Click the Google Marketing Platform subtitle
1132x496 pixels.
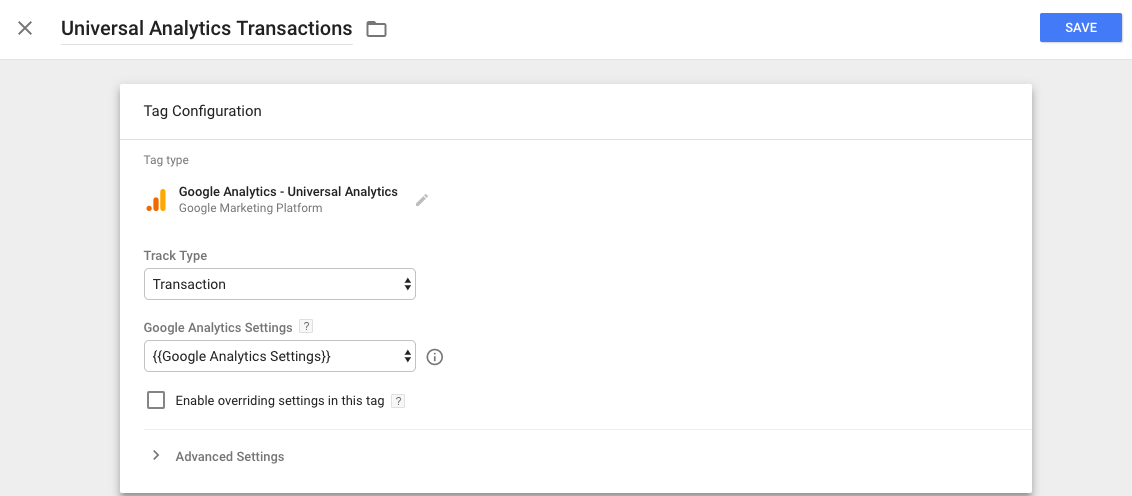coord(250,209)
